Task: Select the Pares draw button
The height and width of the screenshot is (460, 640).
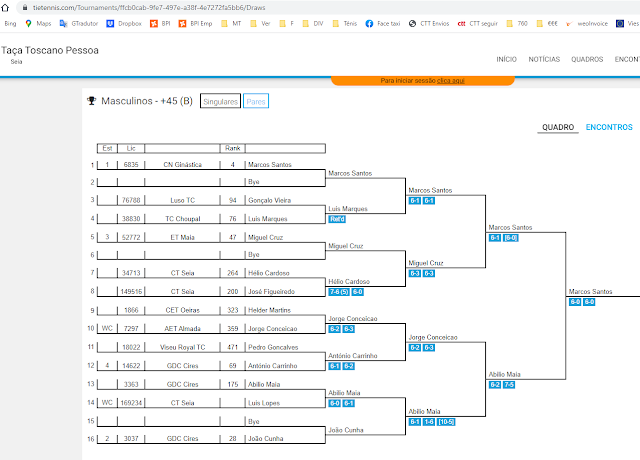Action: pos(256,101)
